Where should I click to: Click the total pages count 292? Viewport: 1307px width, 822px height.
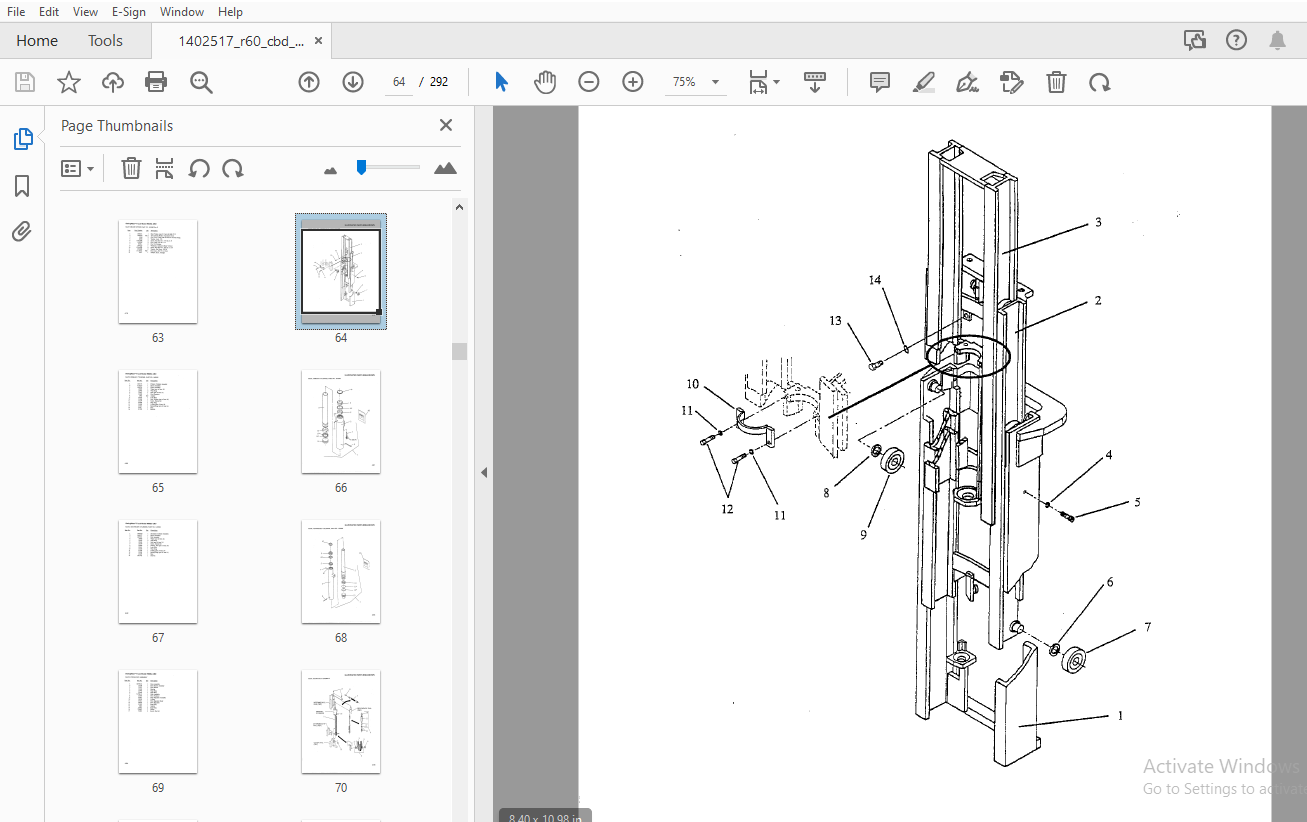point(439,82)
